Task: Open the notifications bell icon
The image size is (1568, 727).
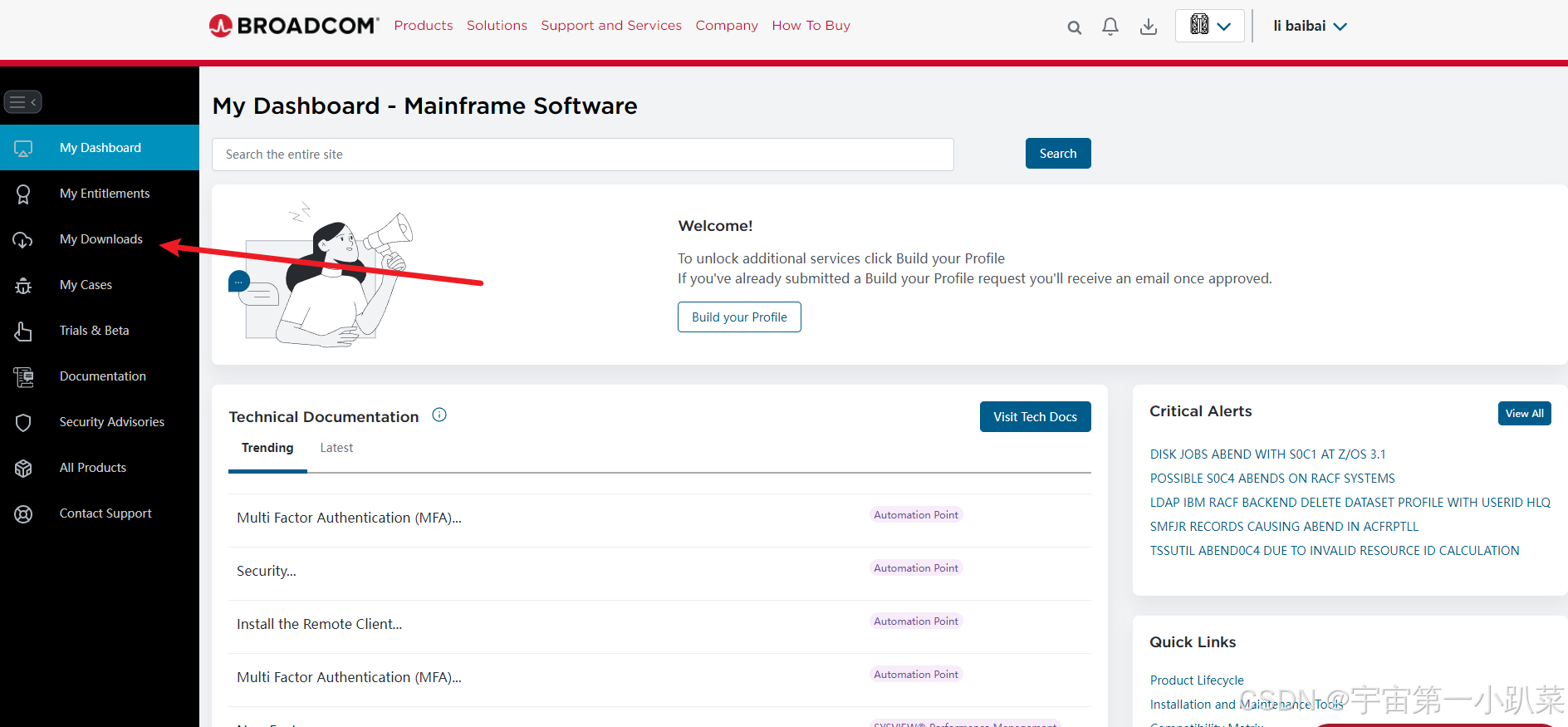Action: (x=1110, y=27)
